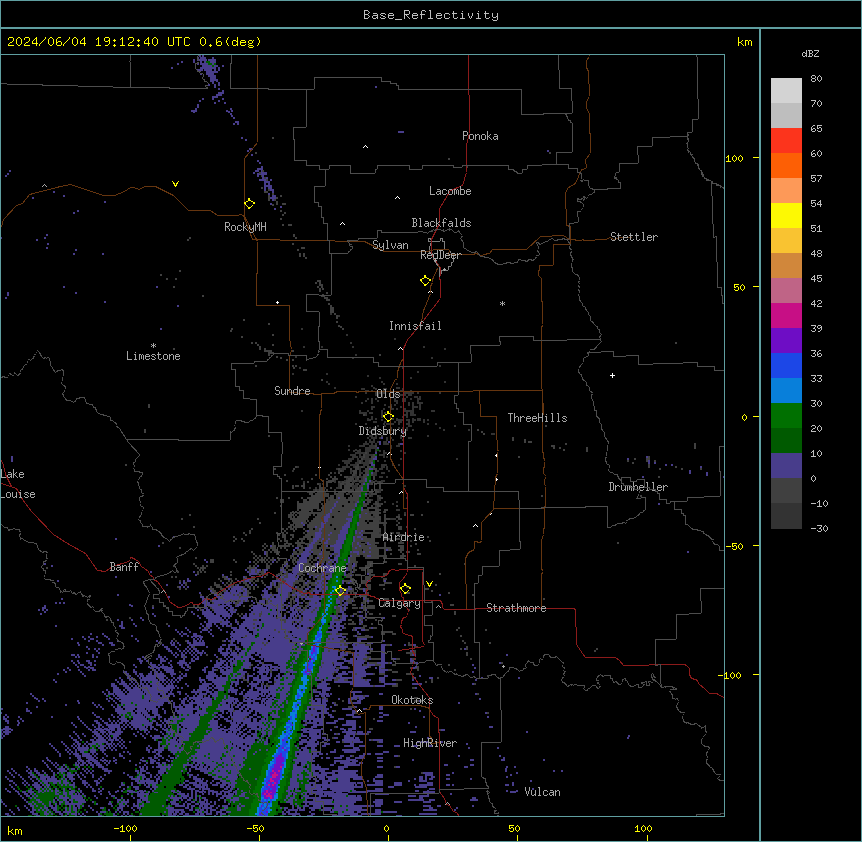This screenshot has height=842, width=862.
Task: Click the Airdrie label
Action: [404, 537]
